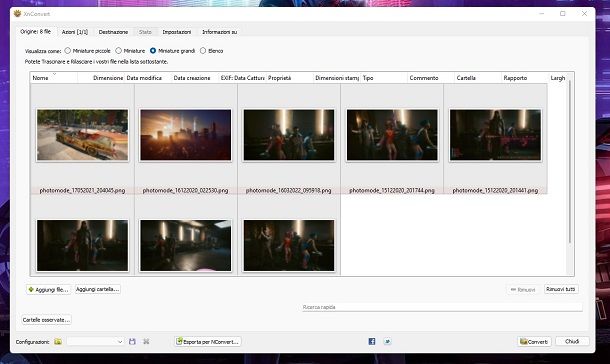Screen dimensions: 610x364
Task: Select the Miniature radio button
Action: tap(119, 51)
